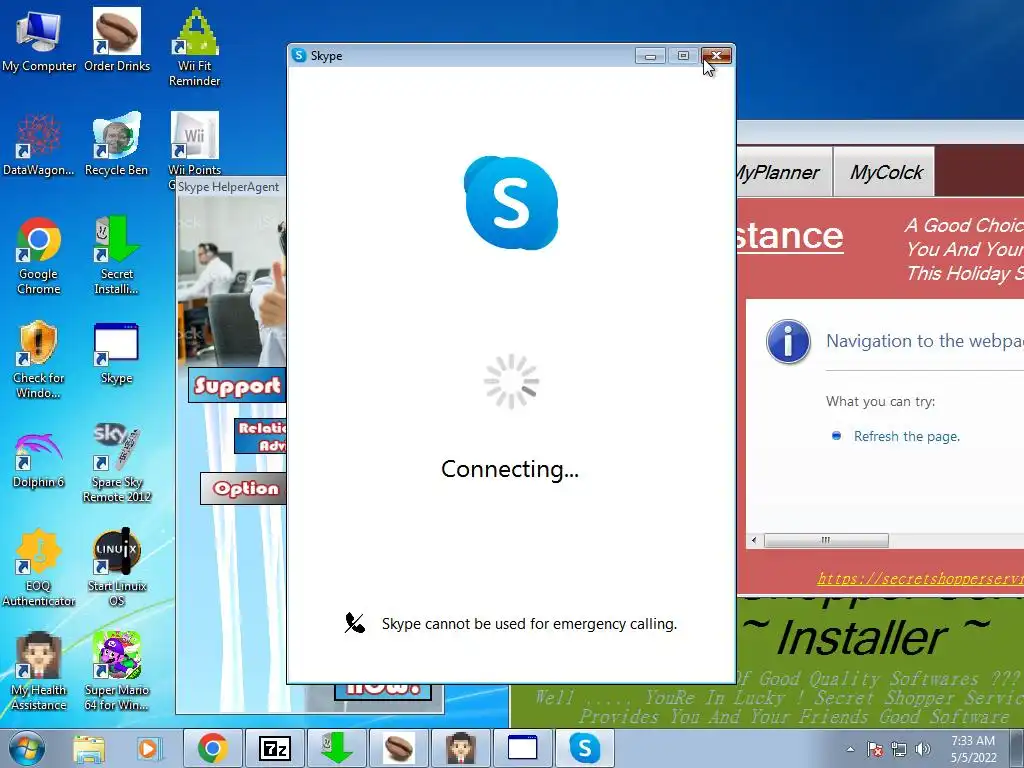
Task: Open the Dolphin 6 desktop icon
Action: tap(39, 460)
